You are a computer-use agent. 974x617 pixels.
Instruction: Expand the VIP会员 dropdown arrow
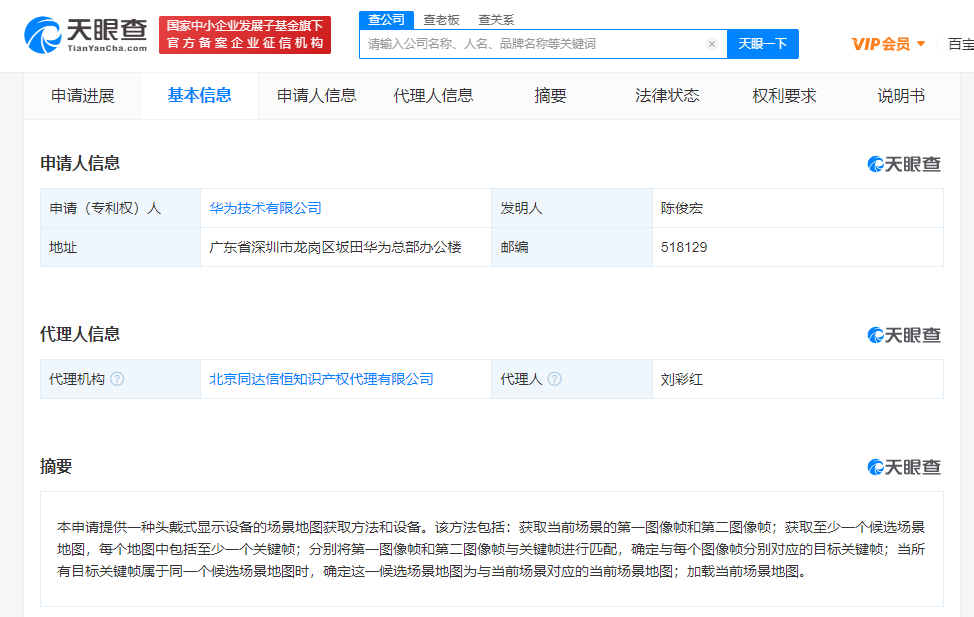click(921, 43)
